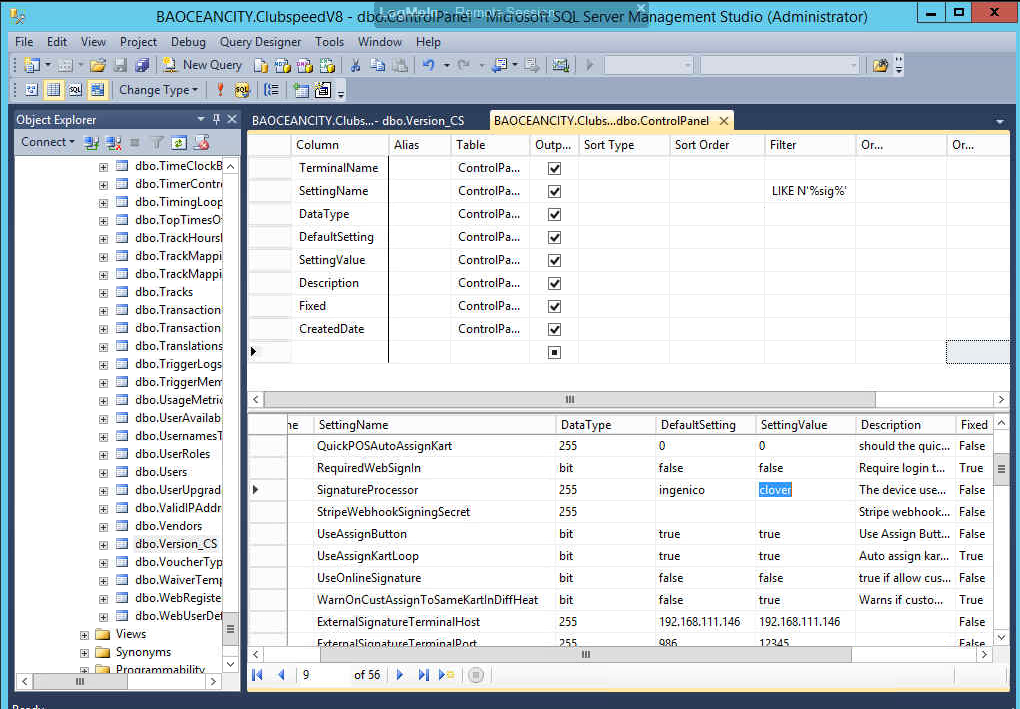Viewport: 1020px width, 709px height.
Task: Click the Analysis Services DMX Query icon
Action: 304,65
